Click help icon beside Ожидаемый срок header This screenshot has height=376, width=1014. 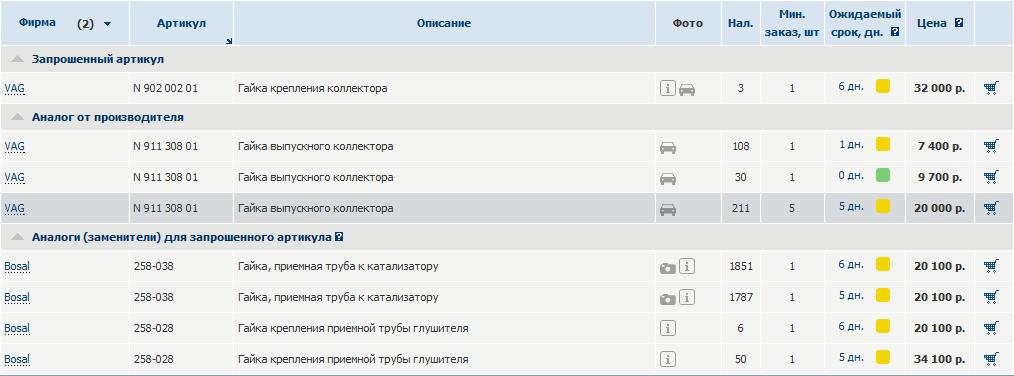tap(895, 32)
